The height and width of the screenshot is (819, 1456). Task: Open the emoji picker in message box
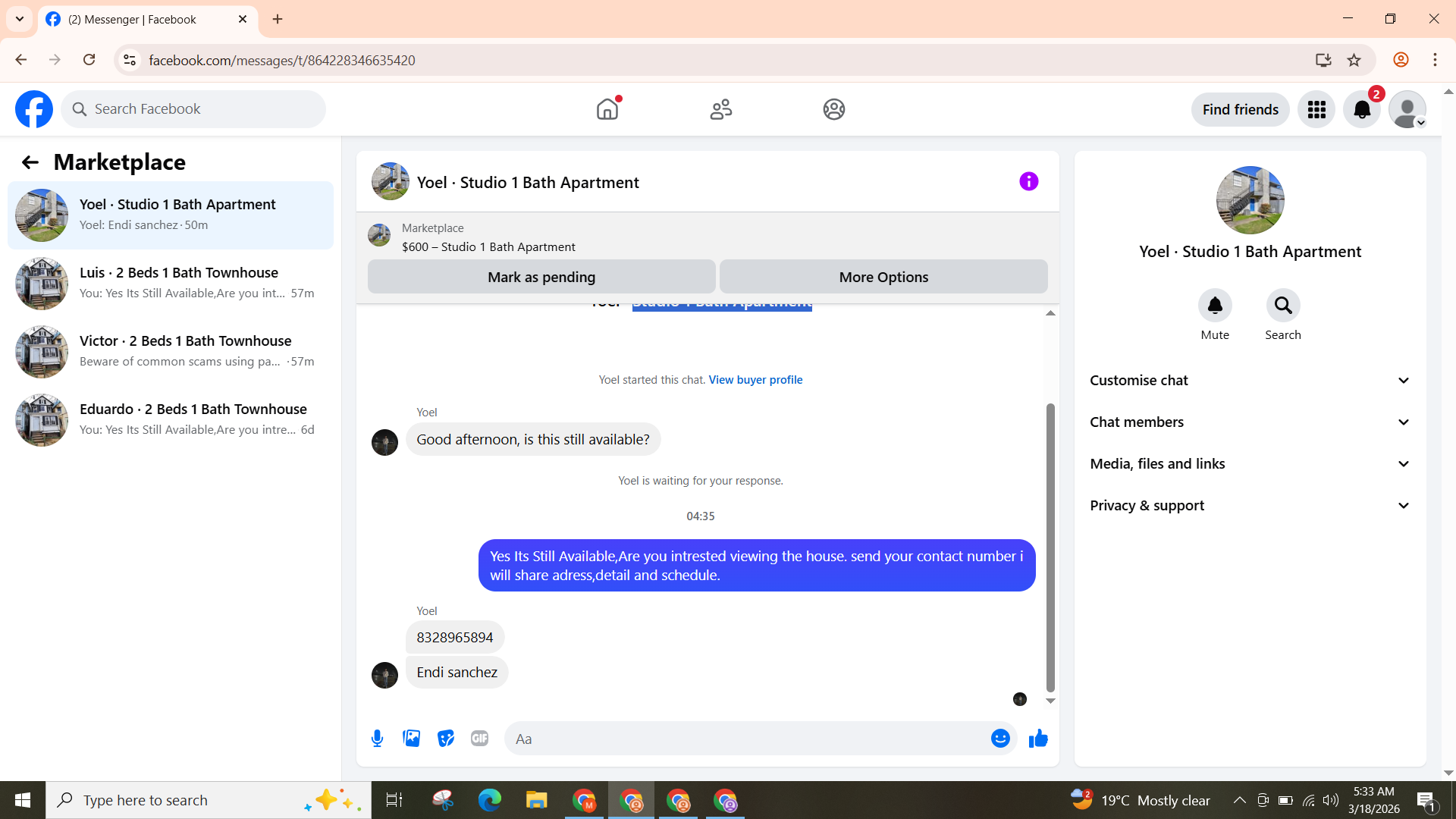pos(1000,739)
